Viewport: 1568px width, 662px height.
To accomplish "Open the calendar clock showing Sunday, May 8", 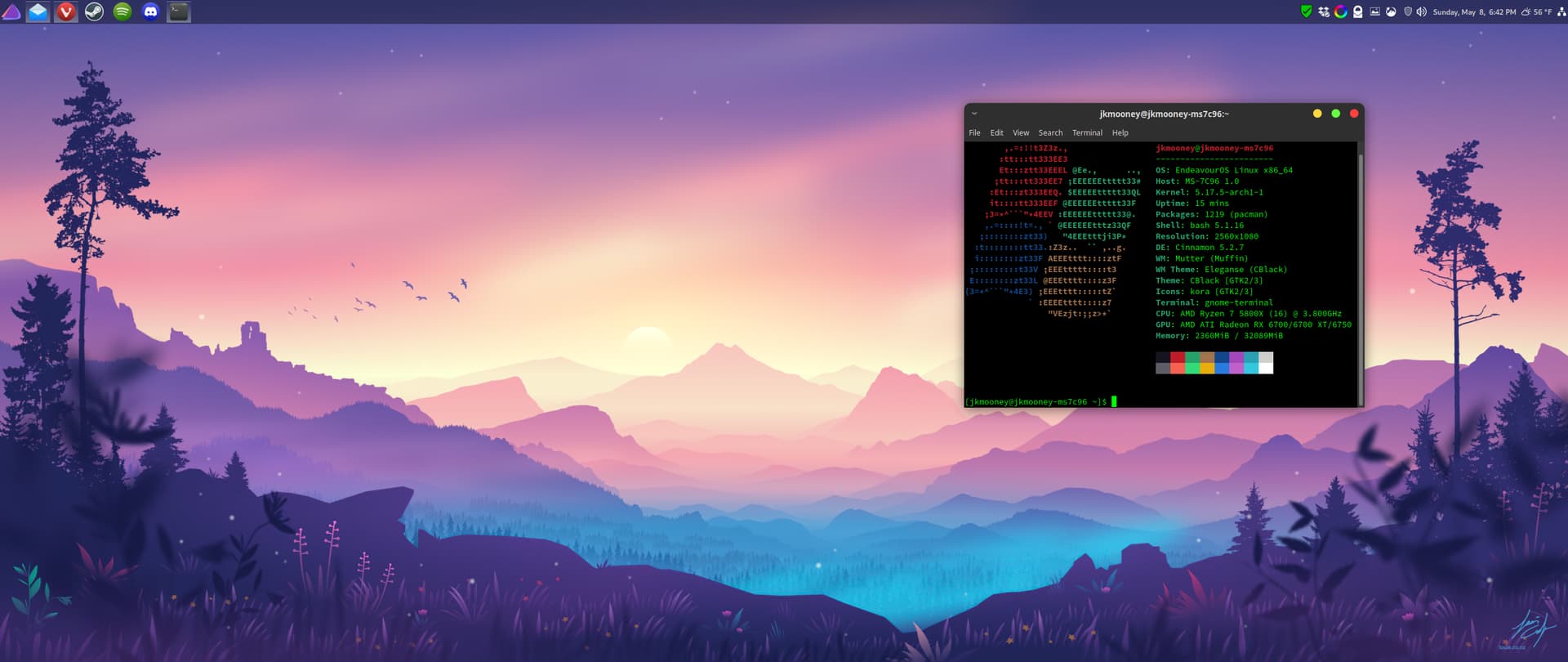I will point(1474,11).
